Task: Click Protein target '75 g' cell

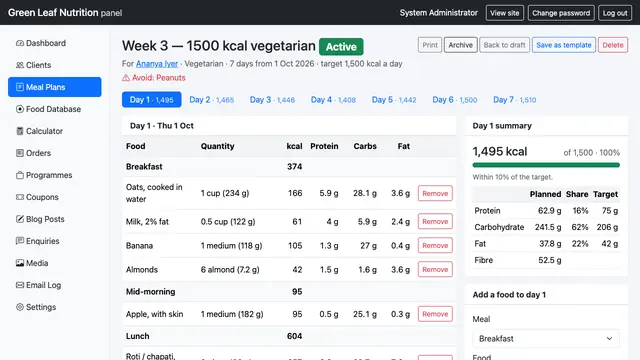Action: click(x=610, y=211)
